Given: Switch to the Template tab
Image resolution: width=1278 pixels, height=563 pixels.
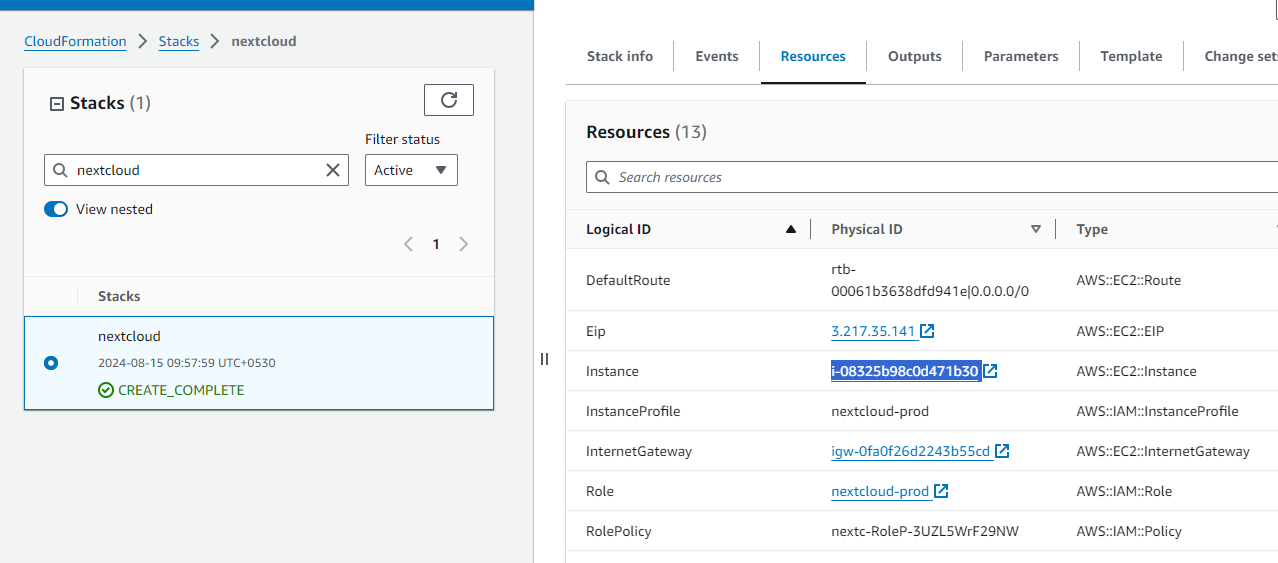Looking at the screenshot, I should tap(1131, 56).
